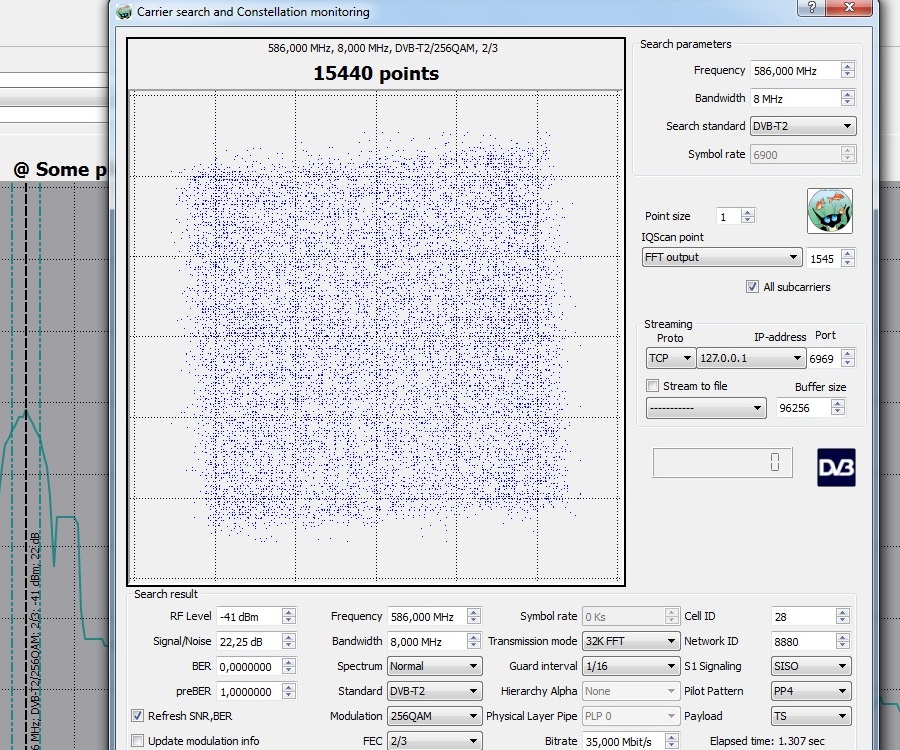
Task: Open the Spectrum Normal dropdown
Action: 435,666
